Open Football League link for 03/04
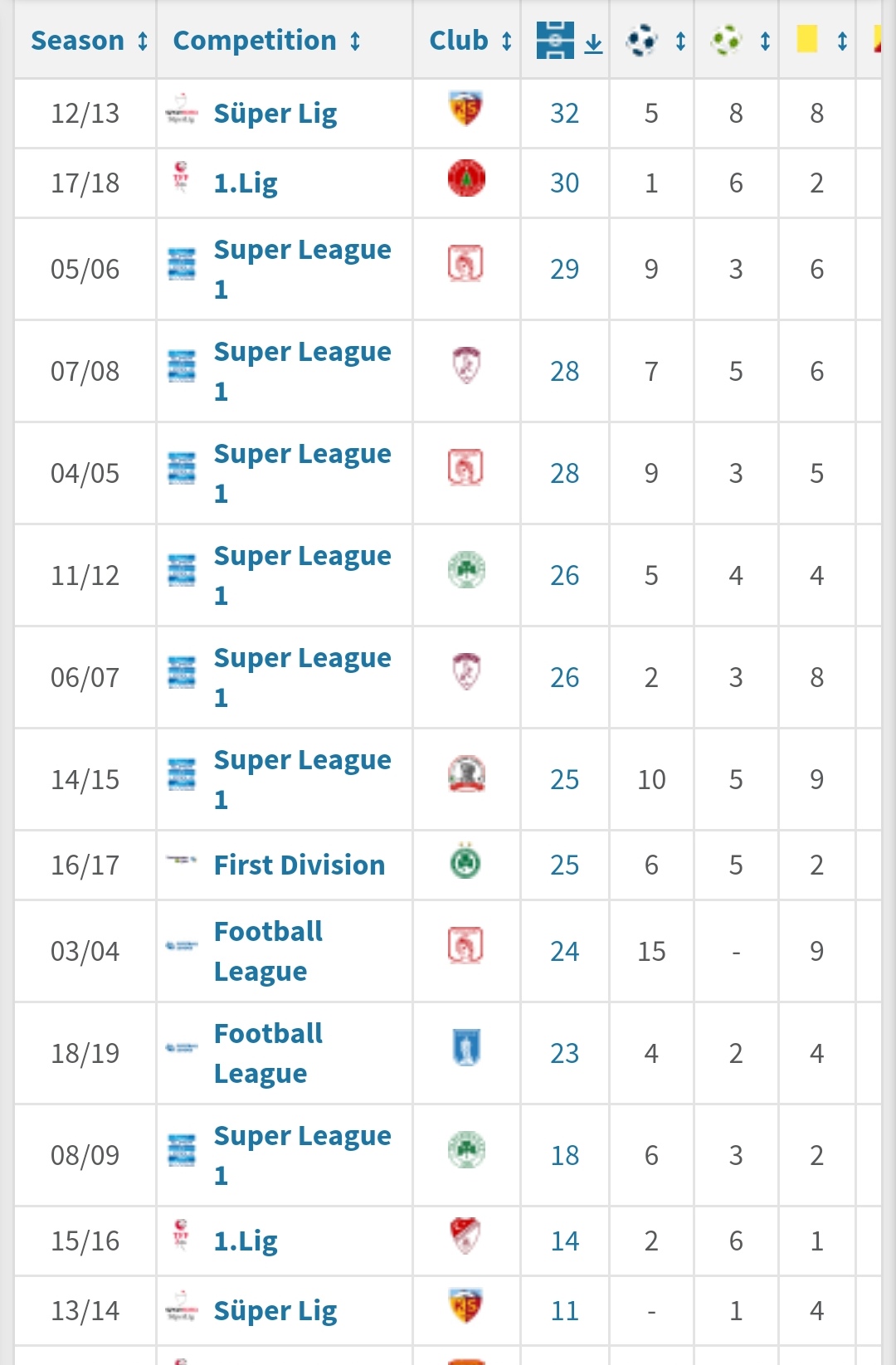 pyautogui.click(x=268, y=951)
